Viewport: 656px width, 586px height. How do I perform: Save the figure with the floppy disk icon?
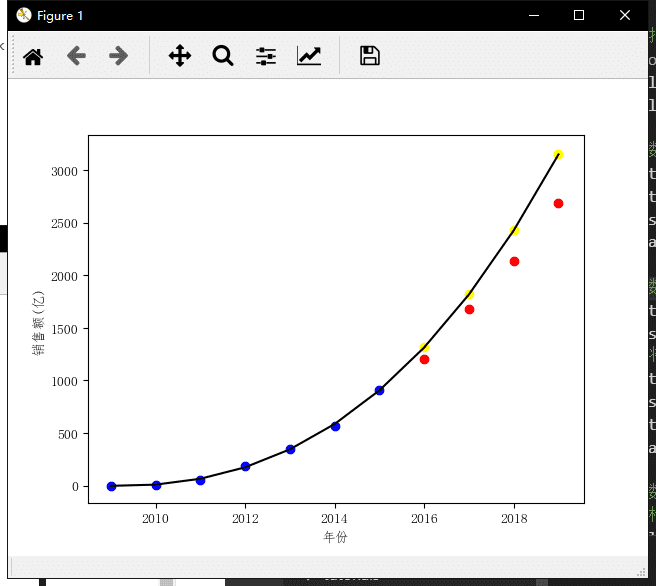click(370, 56)
